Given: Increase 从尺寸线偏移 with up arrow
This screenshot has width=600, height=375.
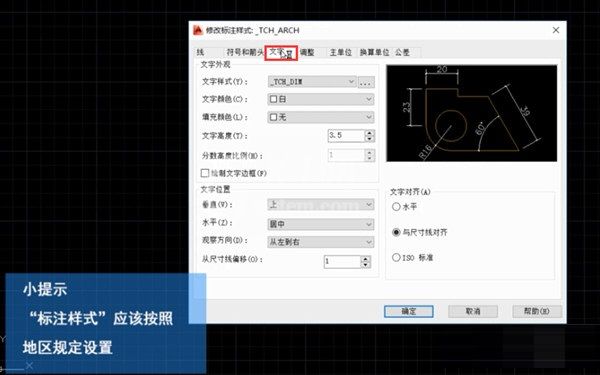Looking at the screenshot, I should pyautogui.click(x=366, y=259).
